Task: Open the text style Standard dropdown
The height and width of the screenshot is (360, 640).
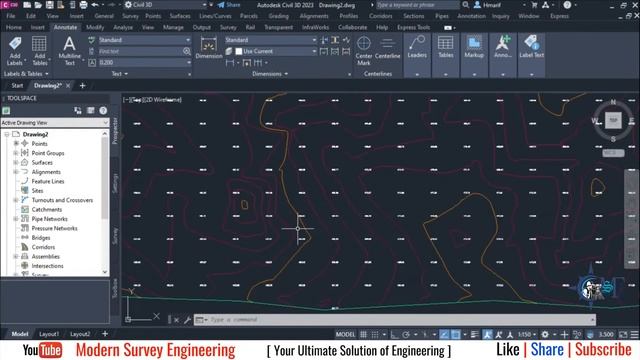Action: [x=144, y=40]
